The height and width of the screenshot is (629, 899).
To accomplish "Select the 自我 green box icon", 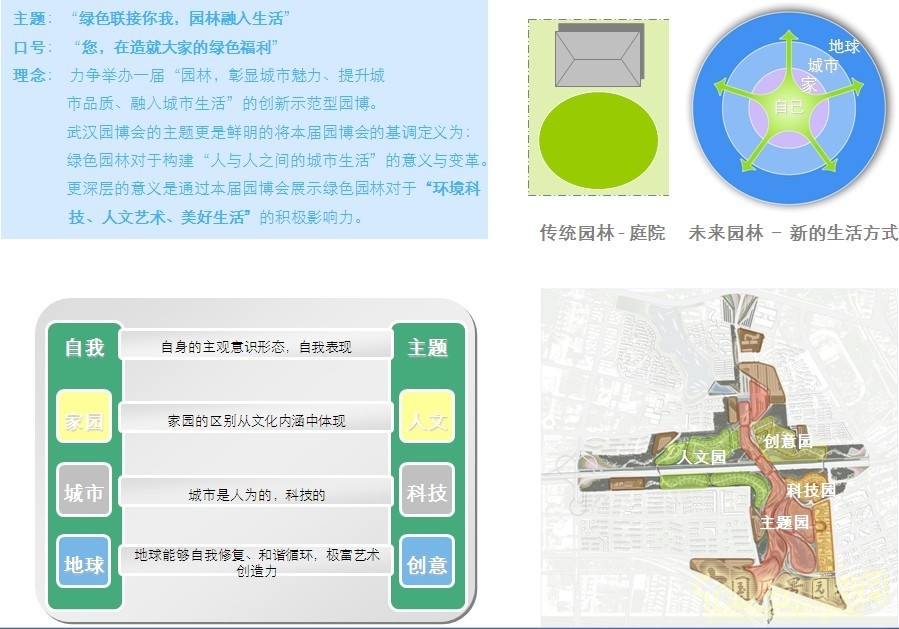I will point(83,347).
